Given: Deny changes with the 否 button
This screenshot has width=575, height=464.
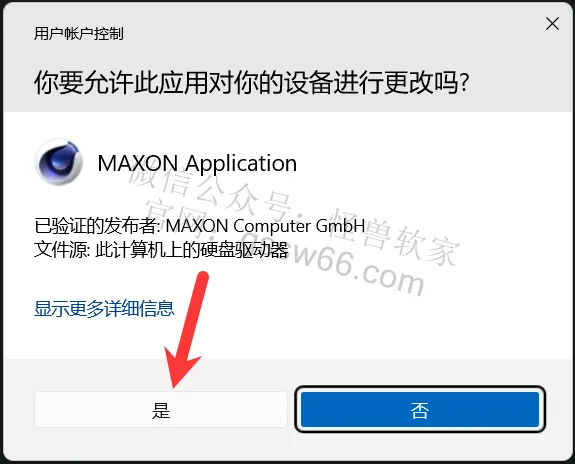Looking at the screenshot, I should (x=420, y=409).
